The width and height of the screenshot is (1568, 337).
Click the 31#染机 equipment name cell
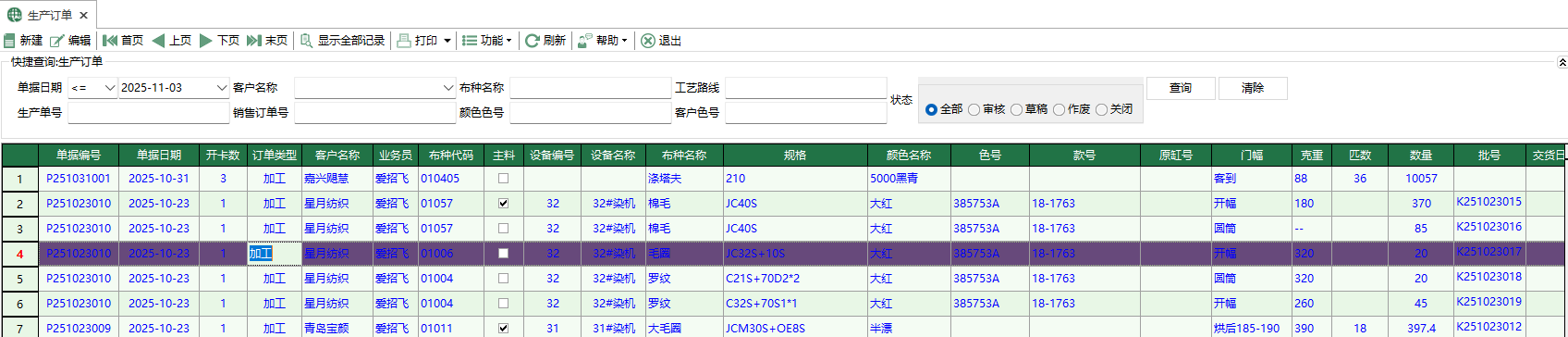[614, 329]
